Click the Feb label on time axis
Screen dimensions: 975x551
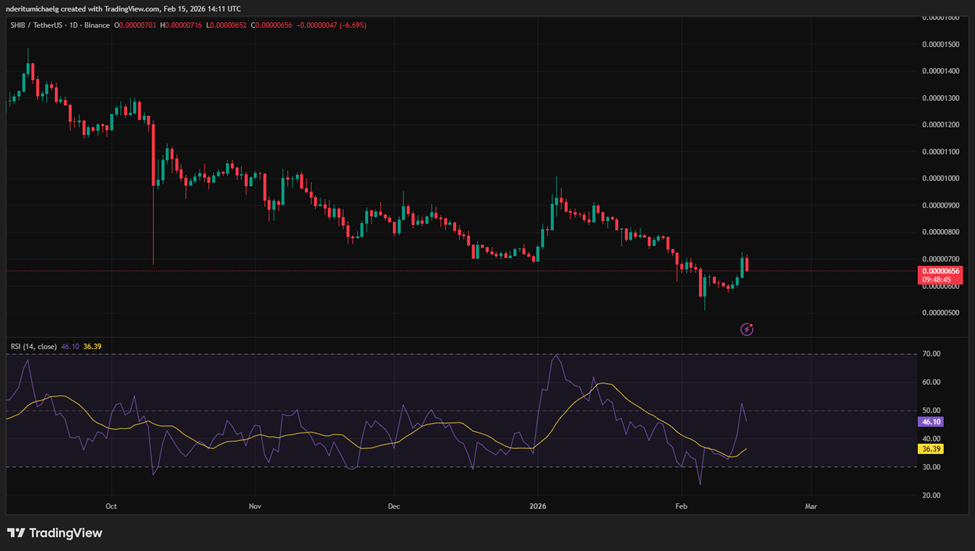pos(681,506)
